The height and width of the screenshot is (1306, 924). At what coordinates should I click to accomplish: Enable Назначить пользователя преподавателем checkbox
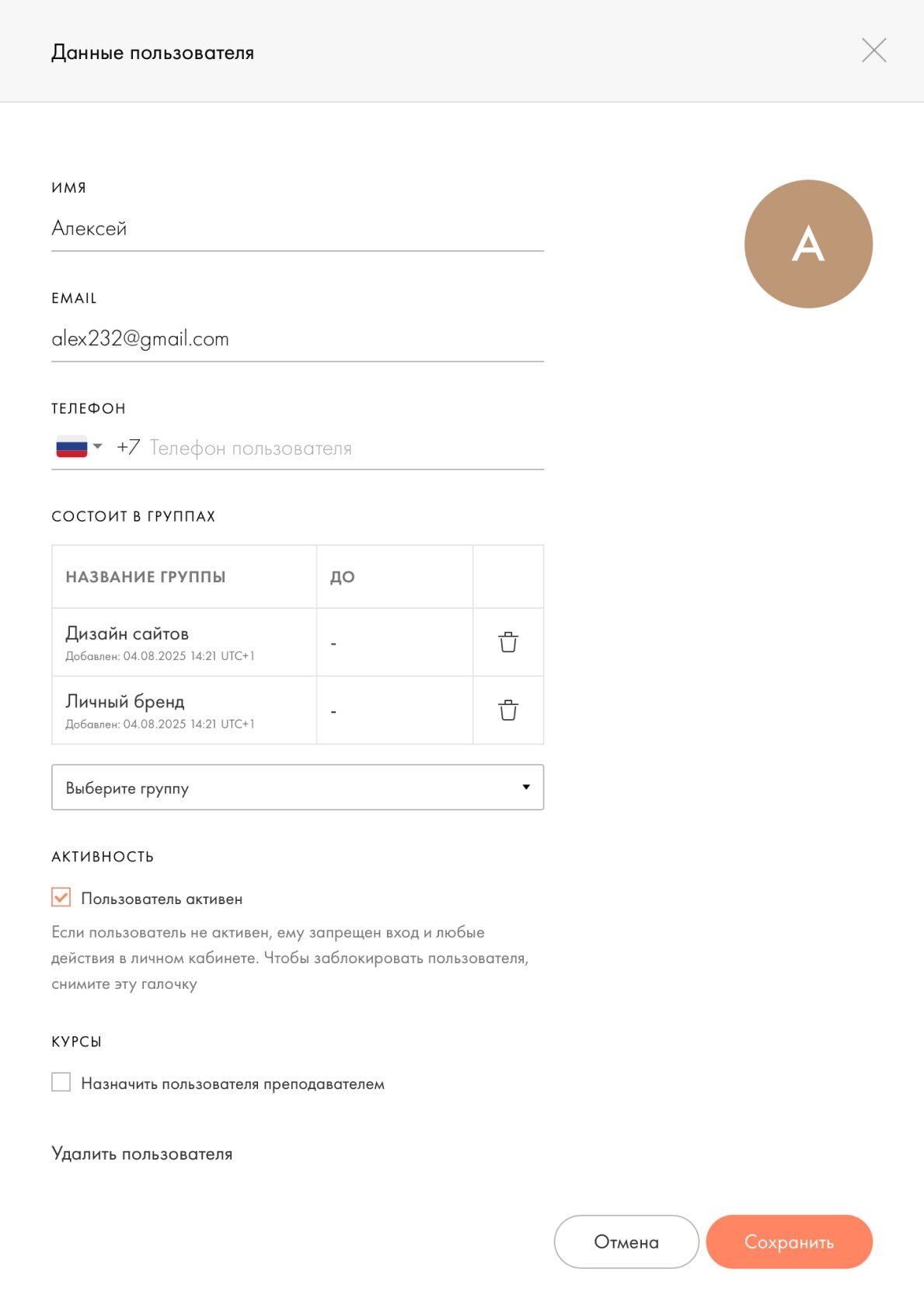point(61,1082)
